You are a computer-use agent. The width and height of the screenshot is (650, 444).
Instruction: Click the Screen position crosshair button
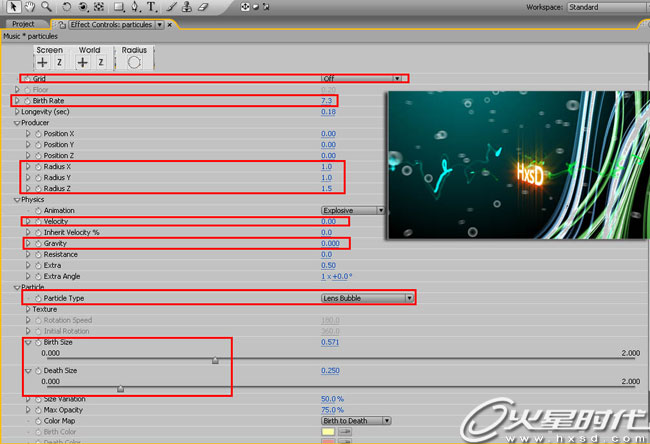(x=42, y=62)
